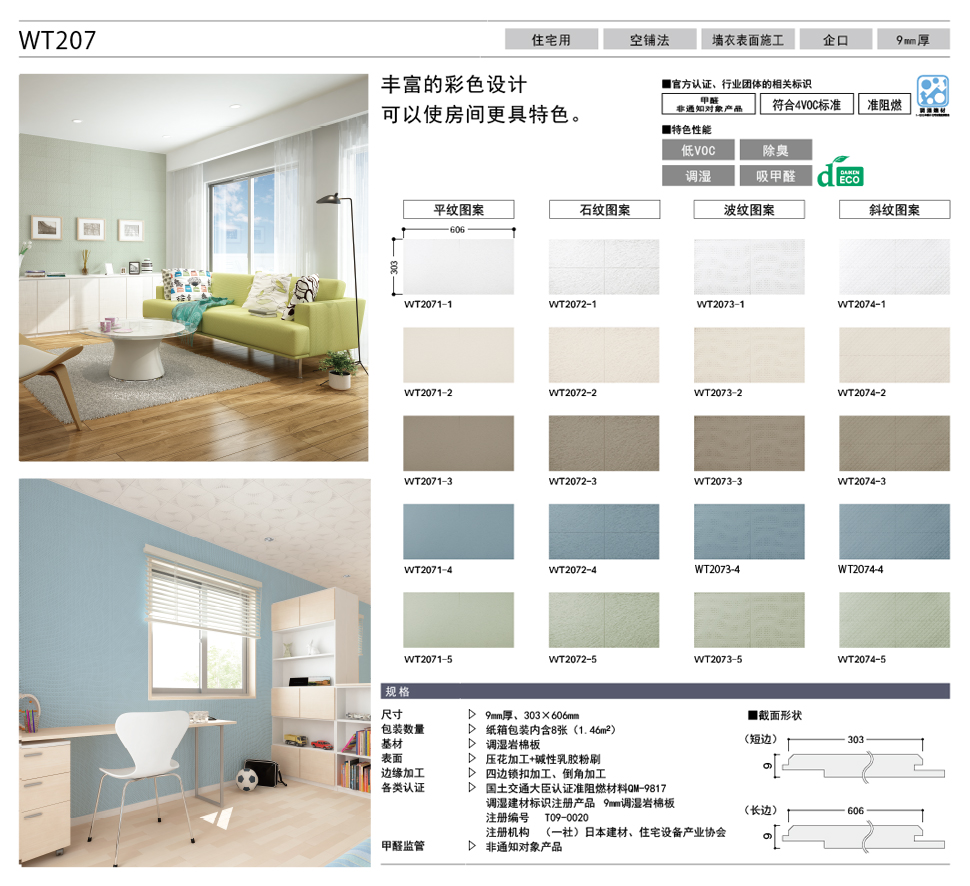Click the 除臭 feature button
970x886 pixels.
(776, 150)
